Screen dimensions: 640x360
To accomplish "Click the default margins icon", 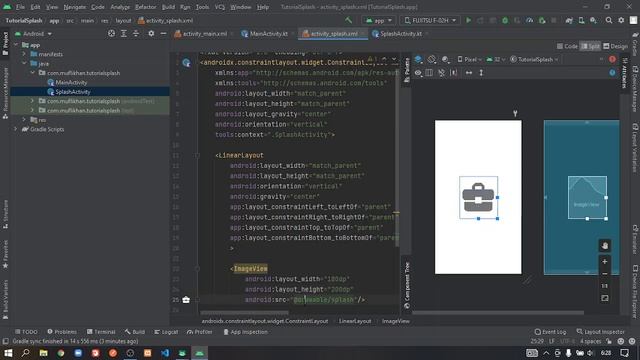I will click(x=454, y=73).
